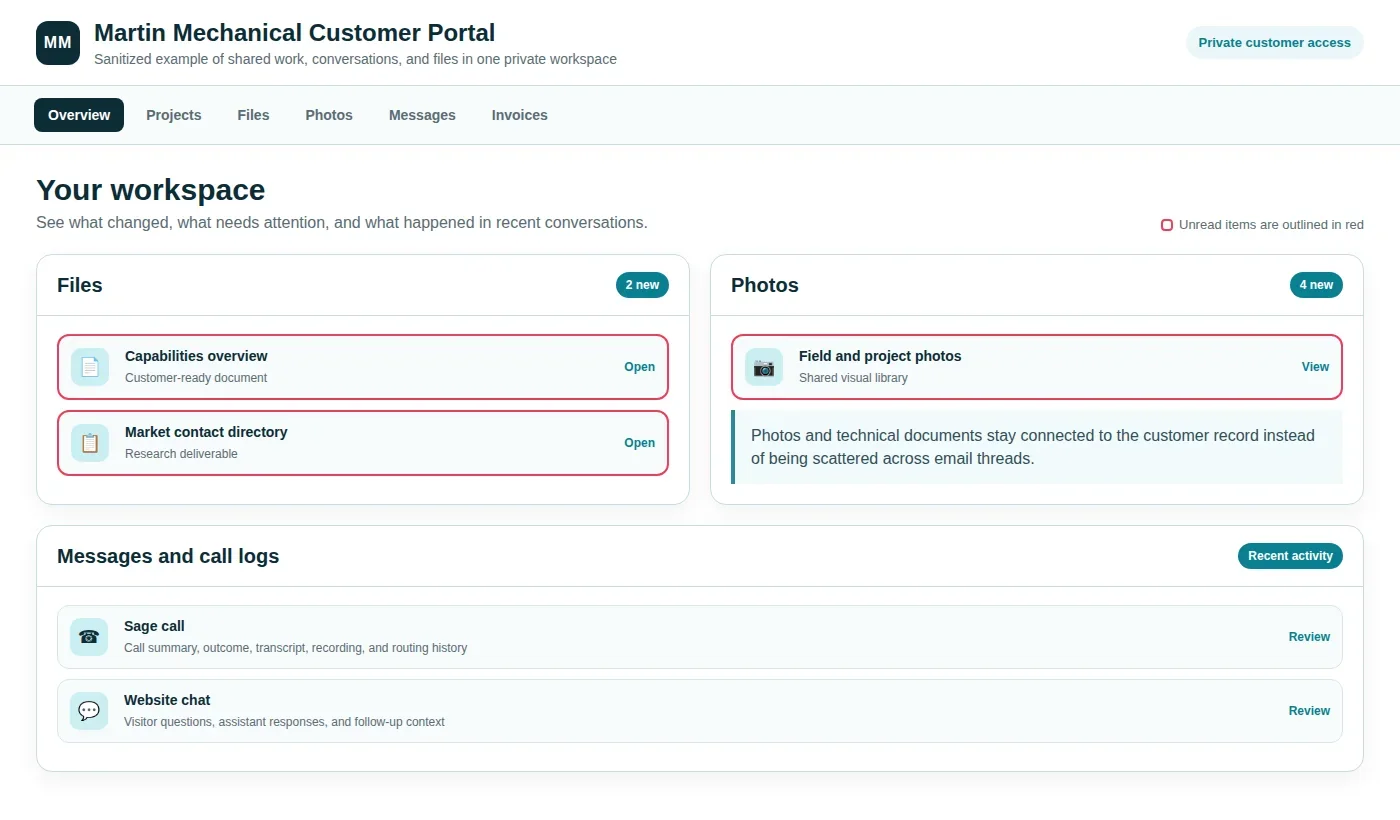Click the Private customer access badge
The height and width of the screenshot is (820, 1400).
(x=1274, y=43)
